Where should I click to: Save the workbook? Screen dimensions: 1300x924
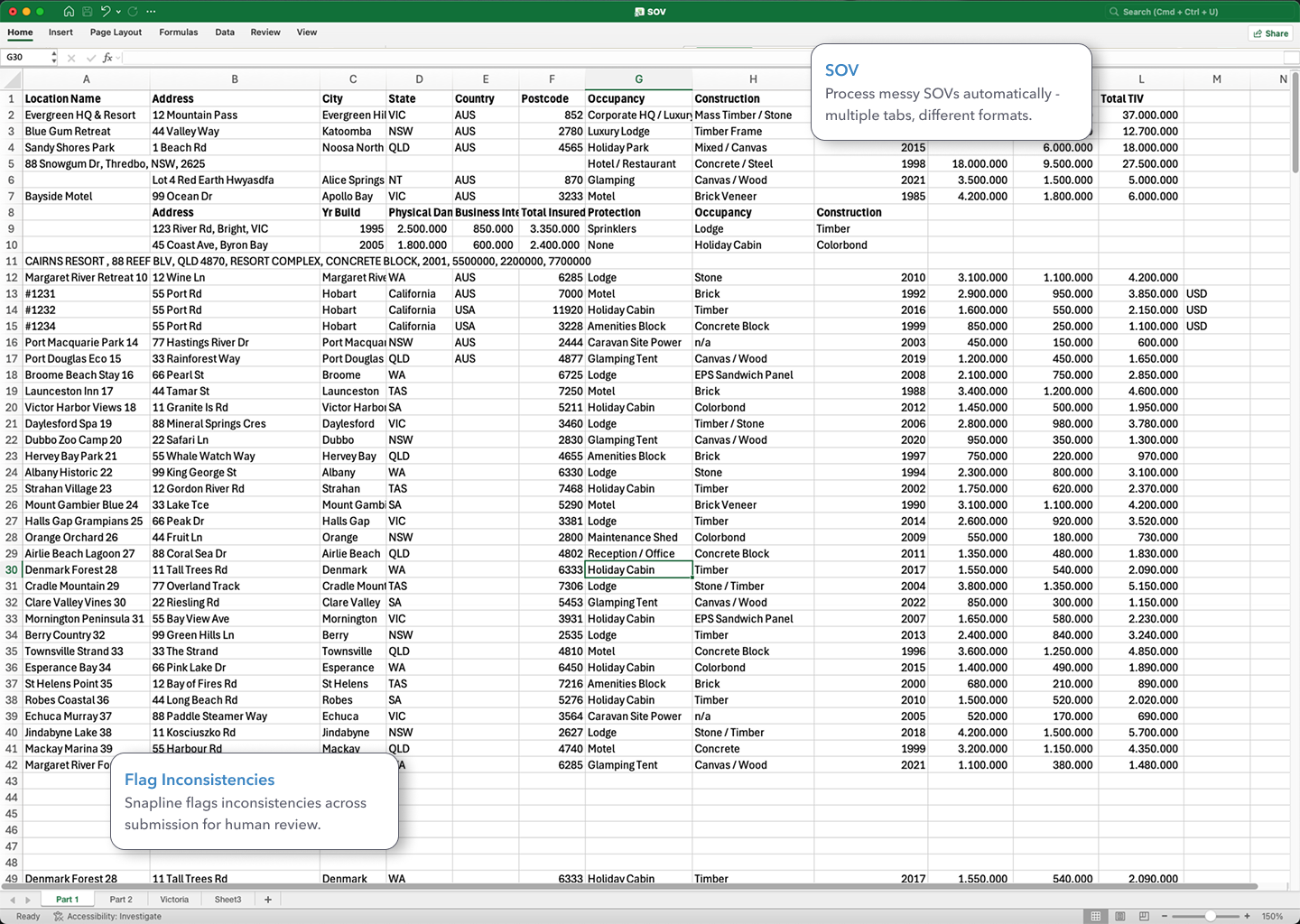point(88,11)
